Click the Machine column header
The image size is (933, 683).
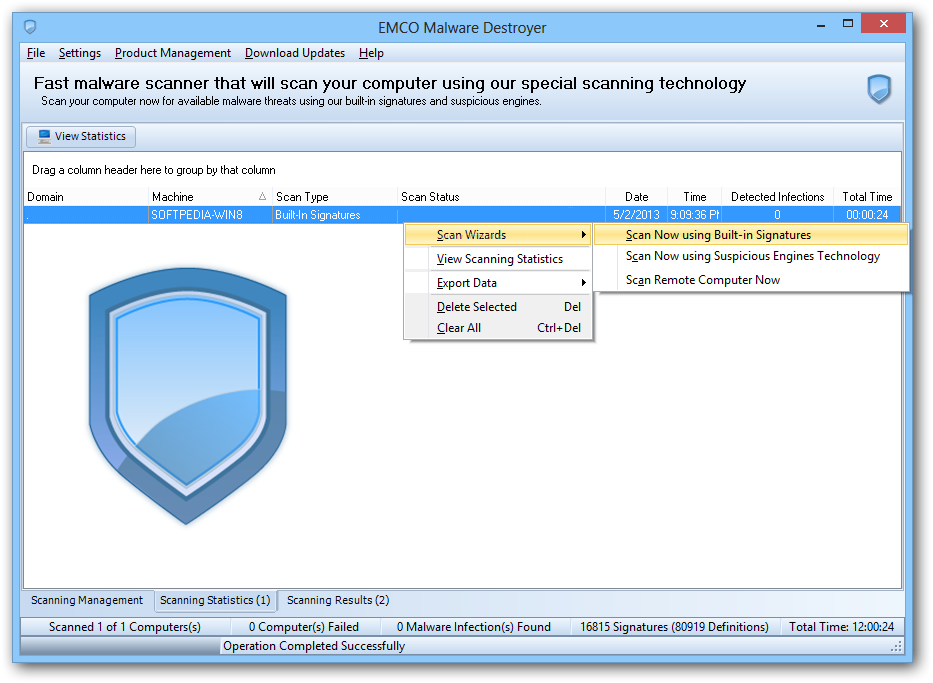(x=210, y=197)
